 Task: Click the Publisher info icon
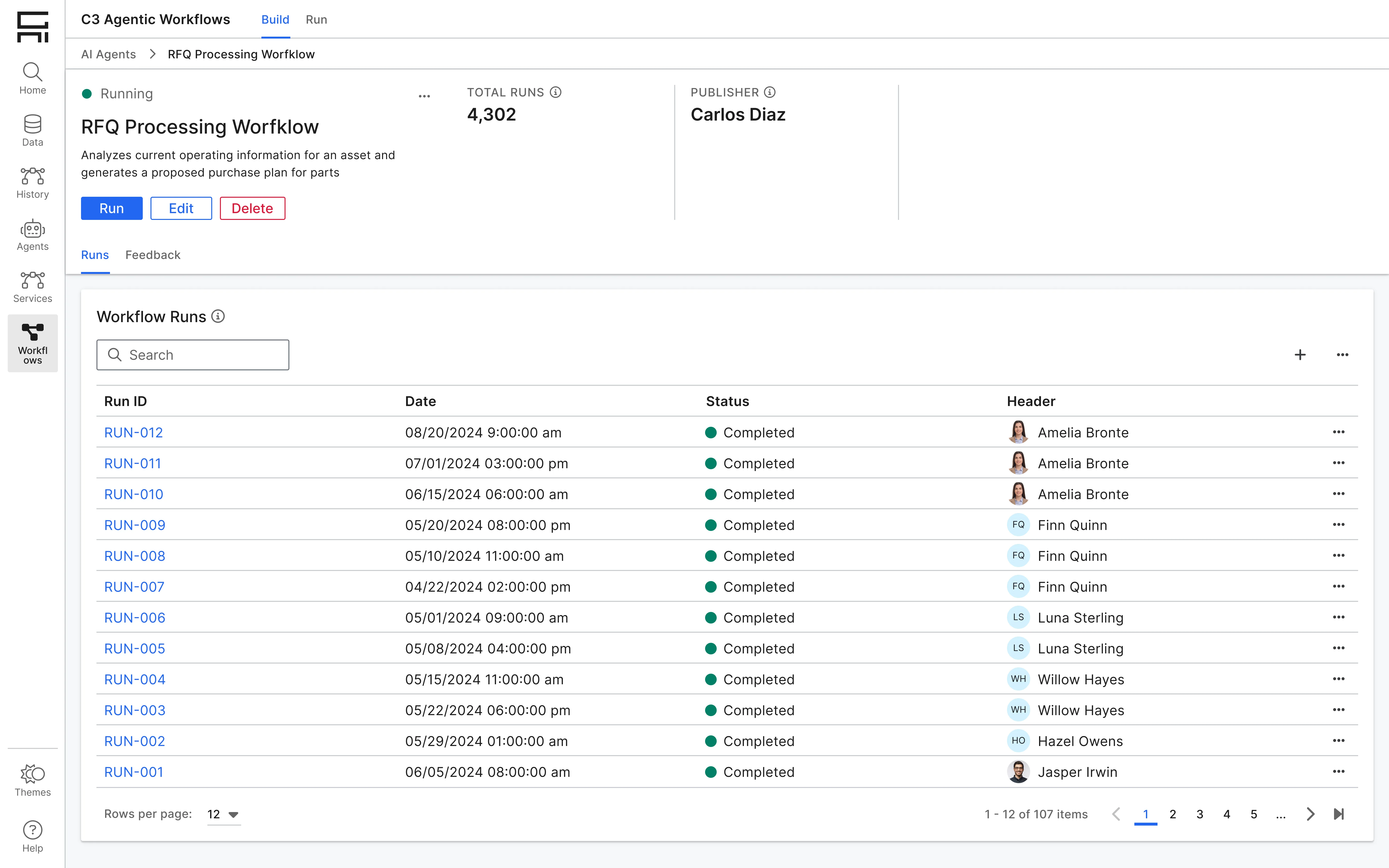[x=770, y=92]
